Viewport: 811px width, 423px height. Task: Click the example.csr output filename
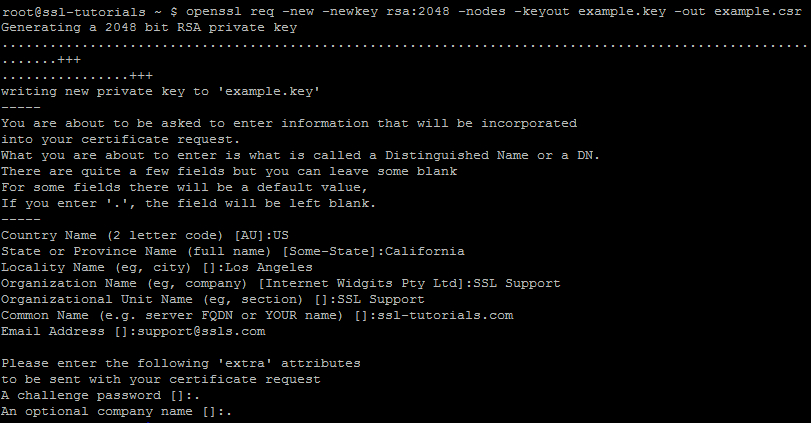coord(758,11)
